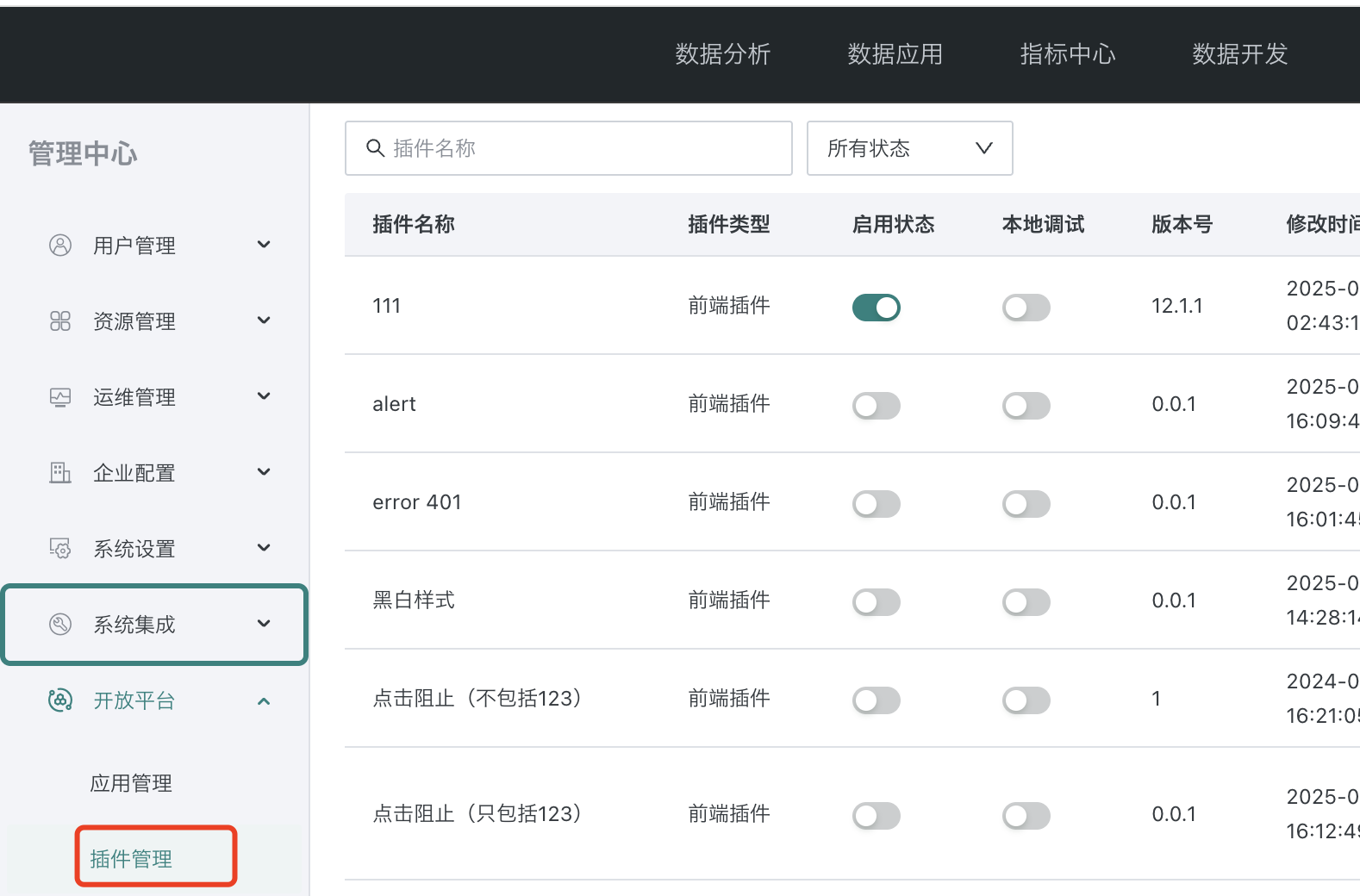Click the 插件名称 search field

[x=569, y=148]
